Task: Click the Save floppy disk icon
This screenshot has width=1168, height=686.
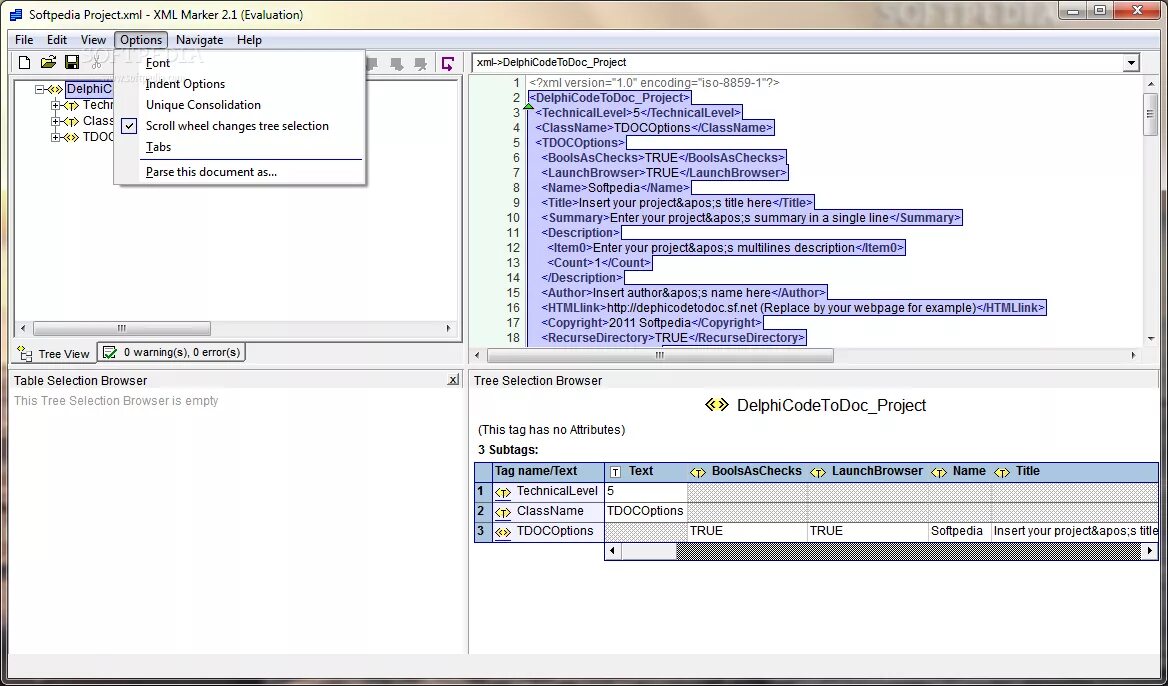Action: pyautogui.click(x=72, y=63)
